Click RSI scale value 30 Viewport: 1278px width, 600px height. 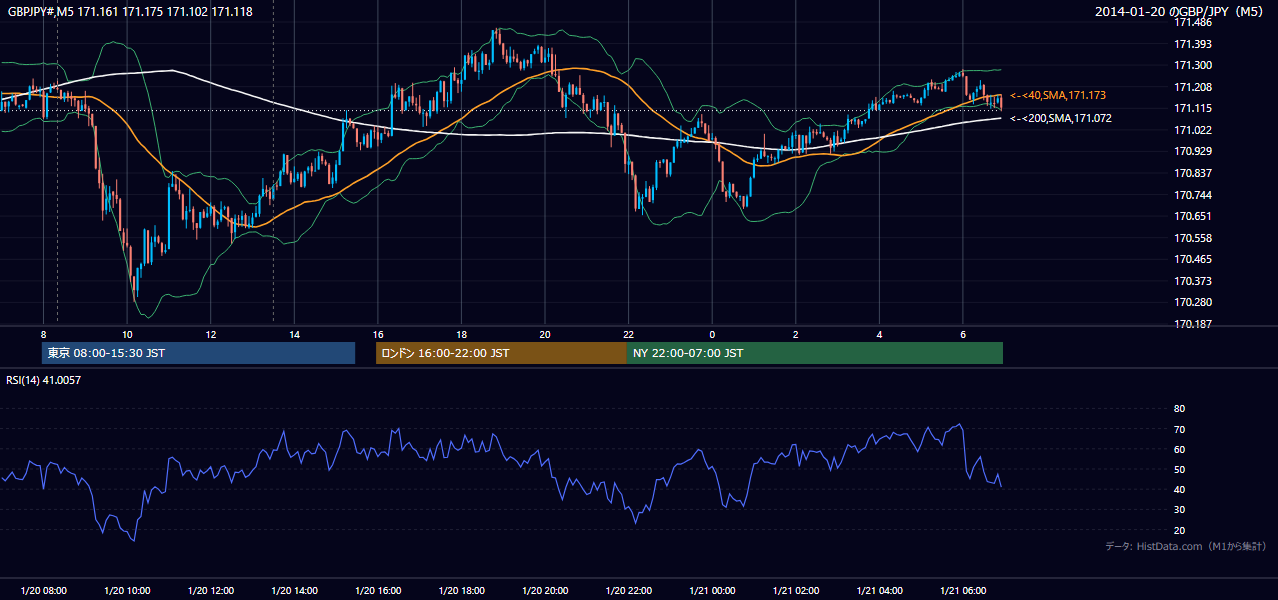point(1179,510)
